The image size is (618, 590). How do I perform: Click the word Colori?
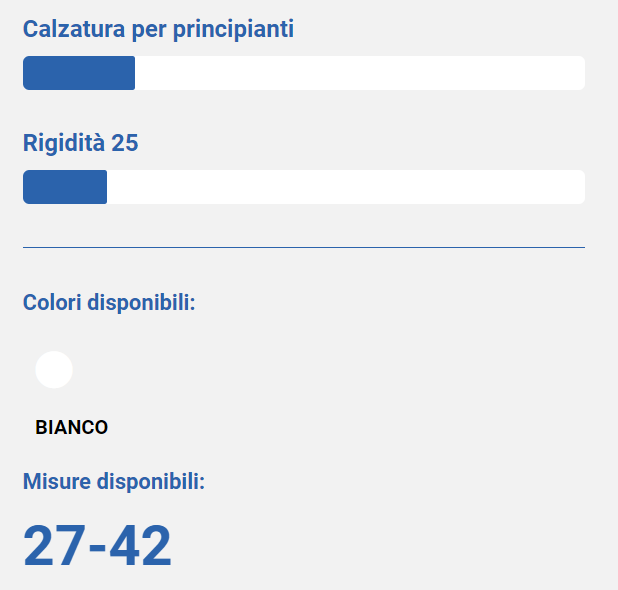click(52, 302)
